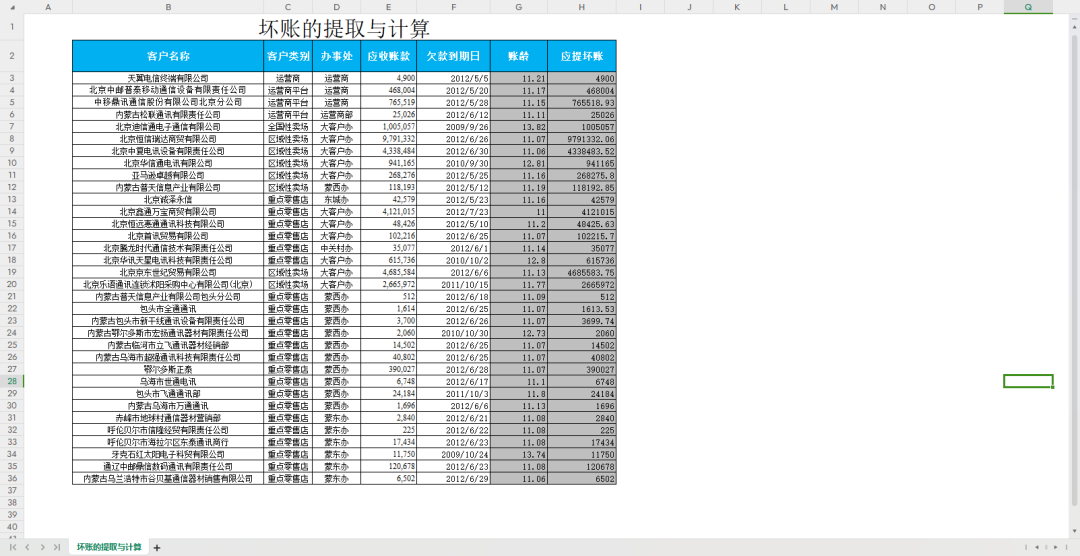
Task: Click horizontal scroll left arrow
Action: click(x=1037, y=547)
